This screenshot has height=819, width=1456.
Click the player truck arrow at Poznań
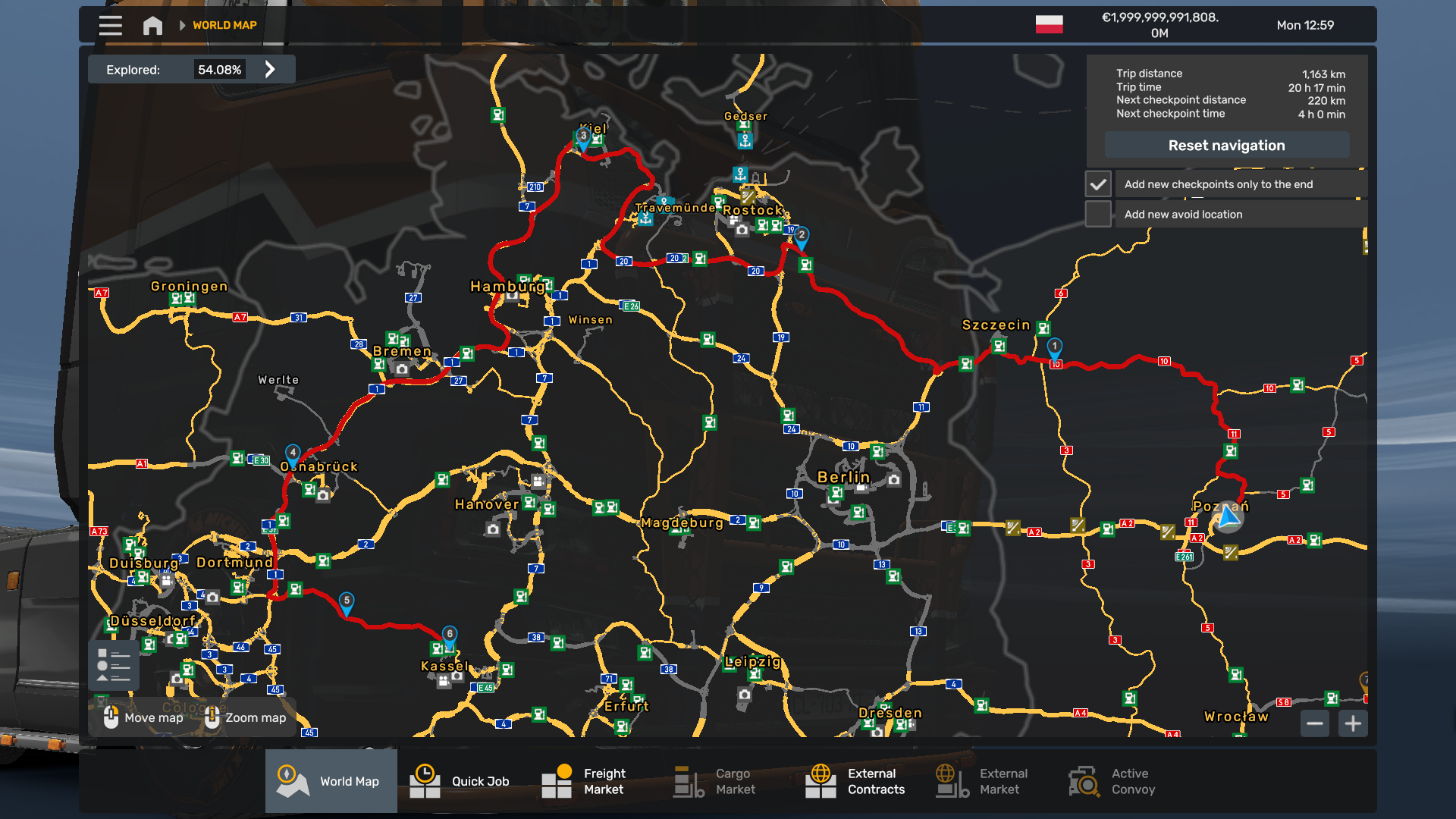coord(1228,518)
